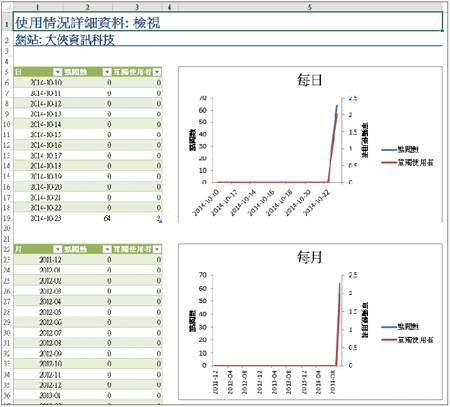450x407 pixels.
Task: Select row header 19
Action: [7, 218]
